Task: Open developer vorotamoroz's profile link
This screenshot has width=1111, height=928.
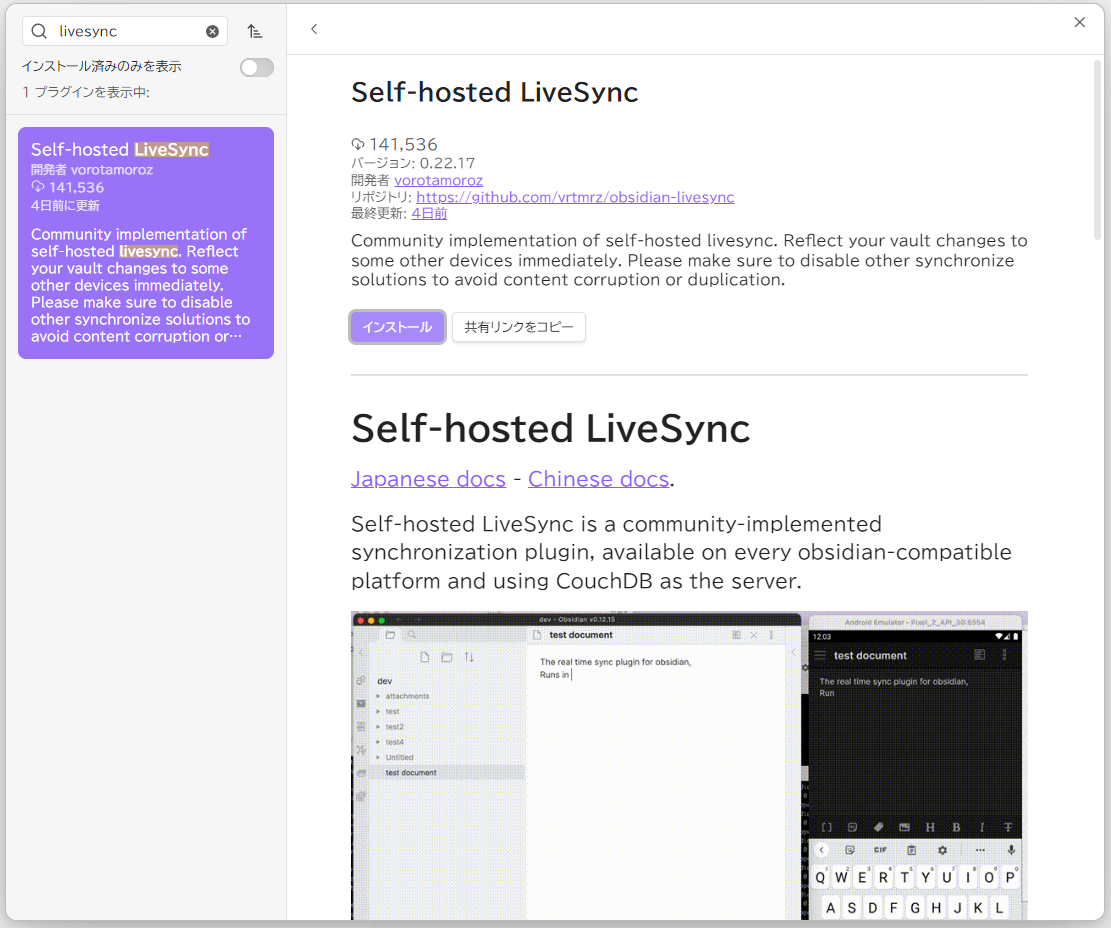Action: (x=438, y=180)
